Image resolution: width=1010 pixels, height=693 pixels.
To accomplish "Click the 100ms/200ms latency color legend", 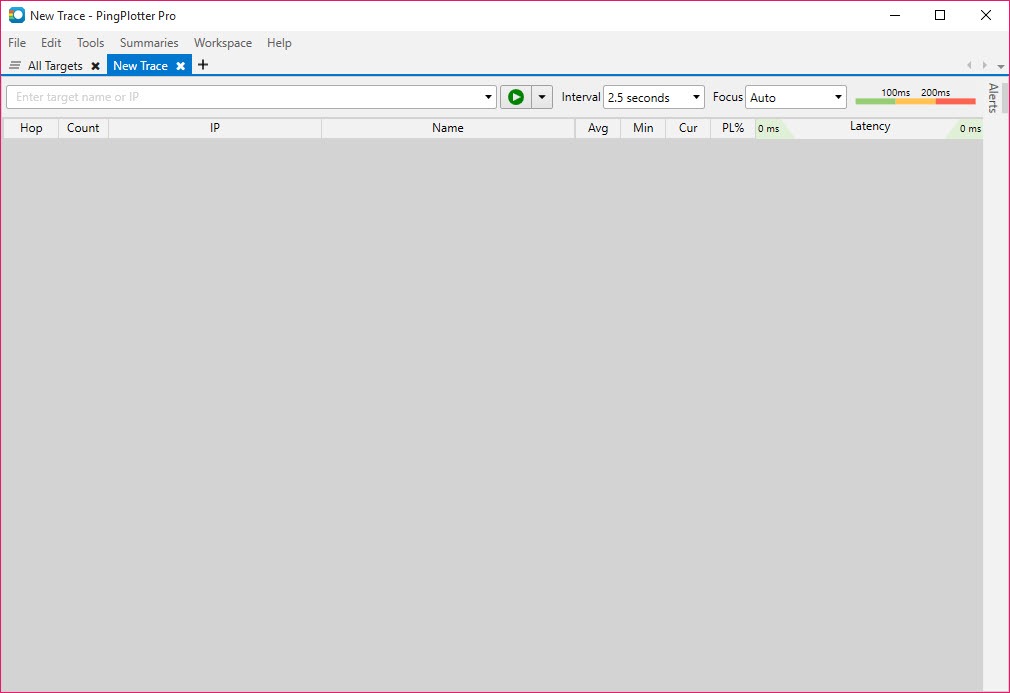I will [x=915, y=97].
